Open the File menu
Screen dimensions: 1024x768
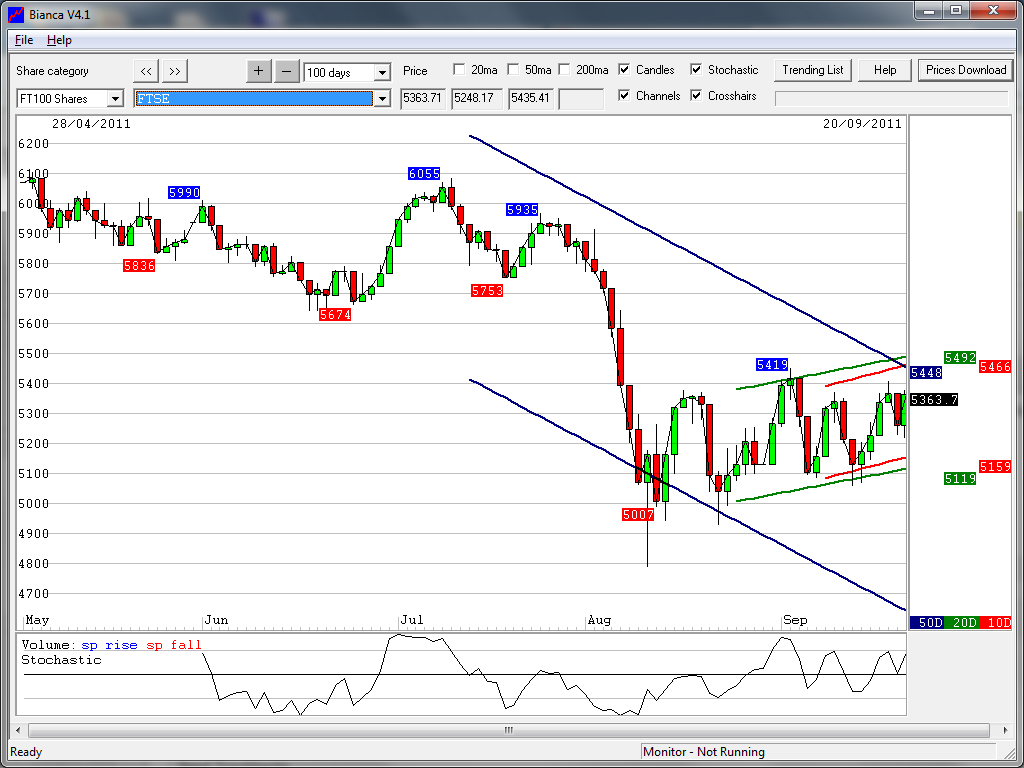(x=24, y=40)
